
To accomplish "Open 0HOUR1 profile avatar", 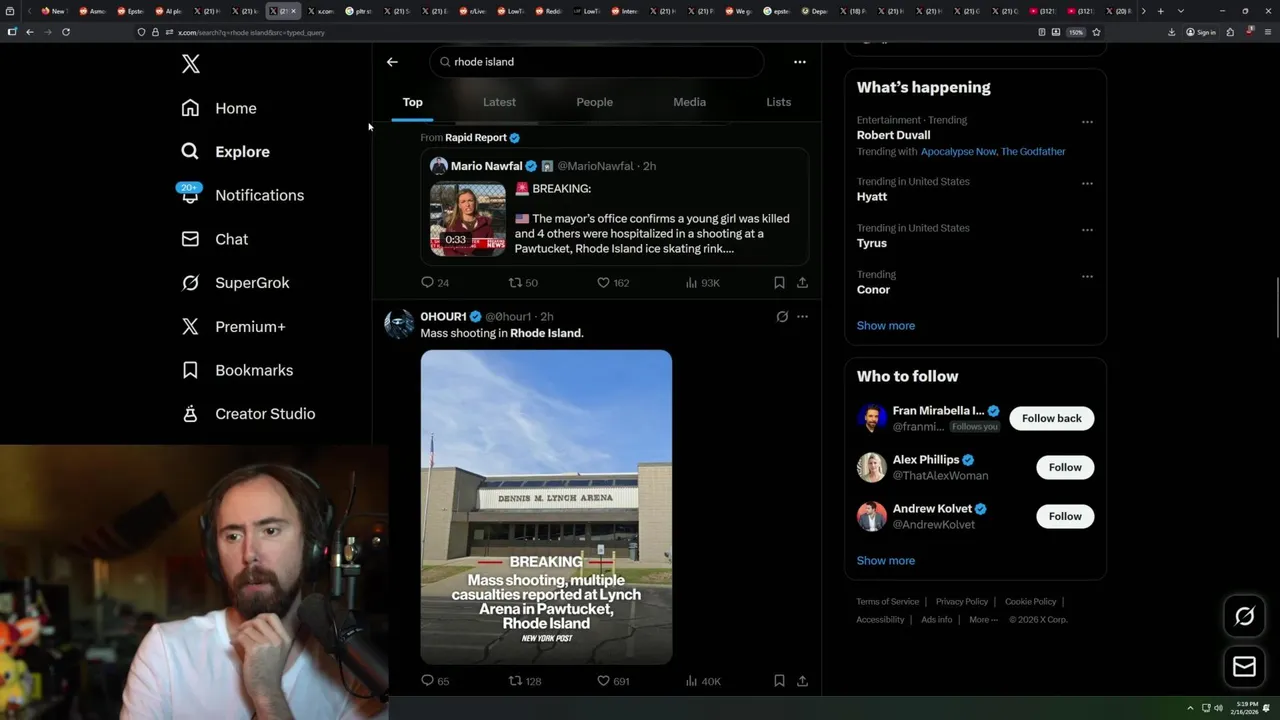I will pyautogui.click(x=399, y=324).
